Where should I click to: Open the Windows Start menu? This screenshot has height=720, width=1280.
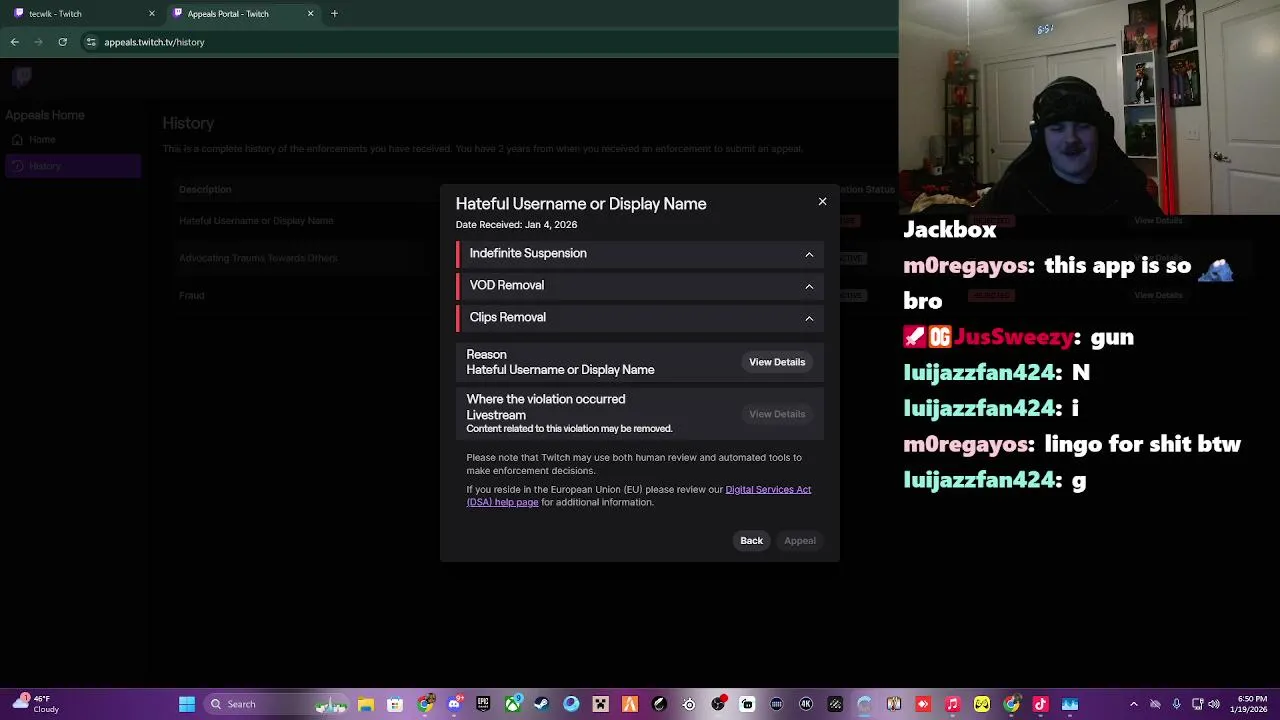tap(187, 704)
